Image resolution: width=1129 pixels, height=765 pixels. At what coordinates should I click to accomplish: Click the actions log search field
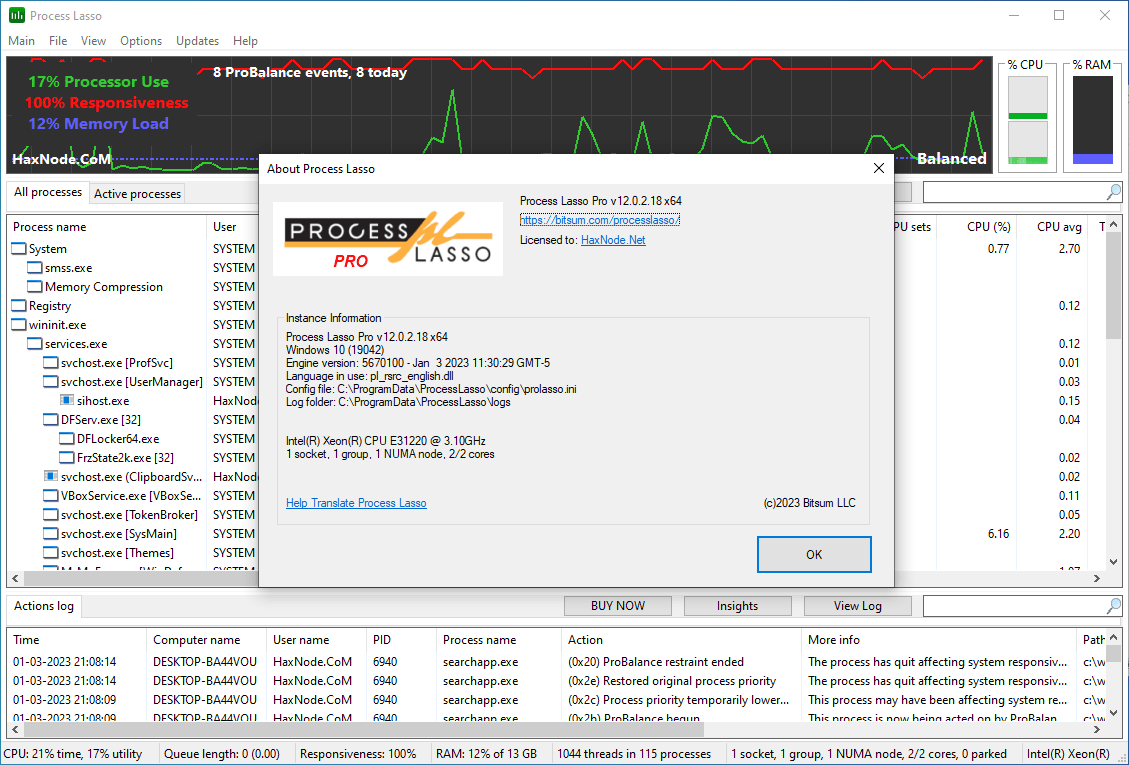click(1015, 607)
